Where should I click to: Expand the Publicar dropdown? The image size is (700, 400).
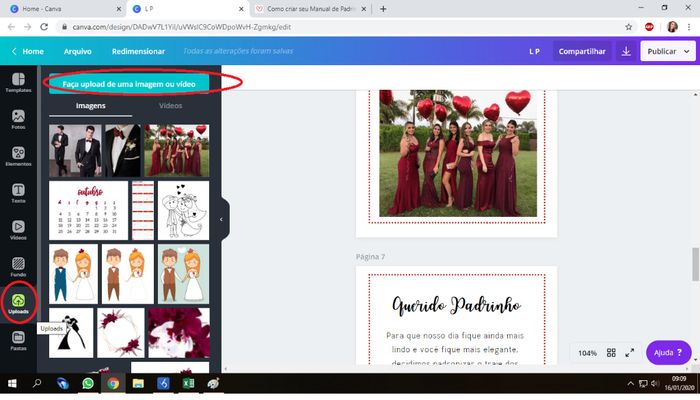[687, 51]
